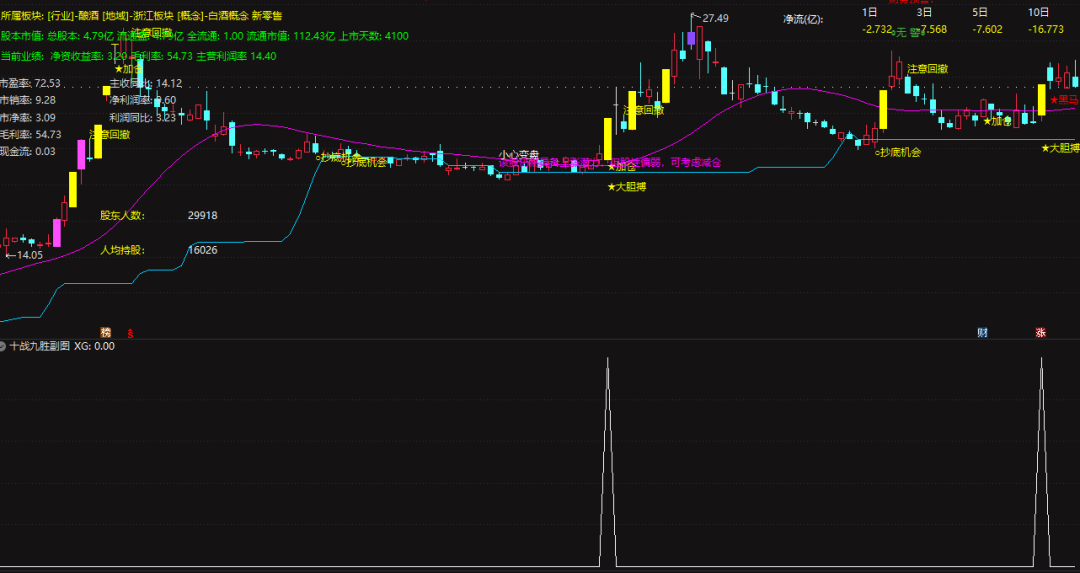1080x573 pixels.
Task: Click the 股东人数 shareholder count label
Action: coord(122,215)
